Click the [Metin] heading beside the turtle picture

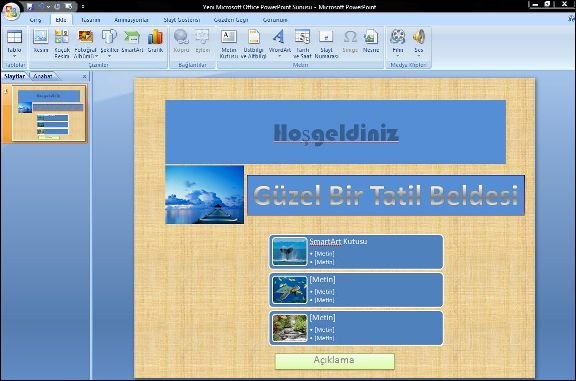322,280
